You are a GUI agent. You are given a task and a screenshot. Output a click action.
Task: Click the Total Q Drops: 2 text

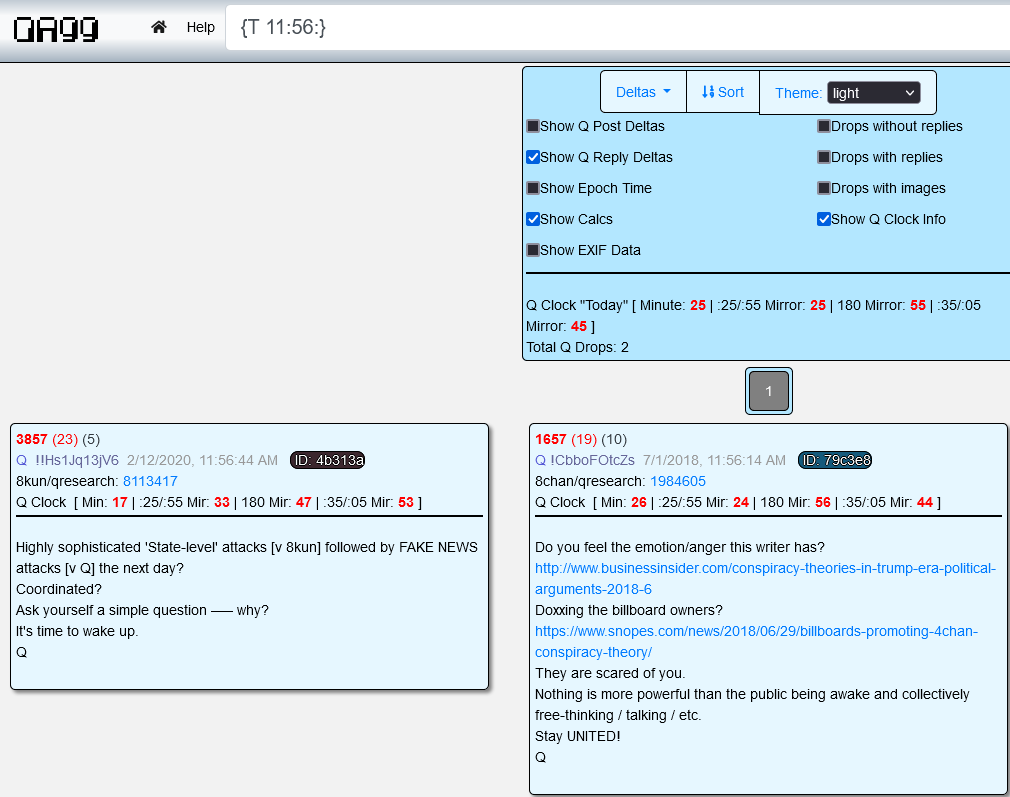coord(577,347)
